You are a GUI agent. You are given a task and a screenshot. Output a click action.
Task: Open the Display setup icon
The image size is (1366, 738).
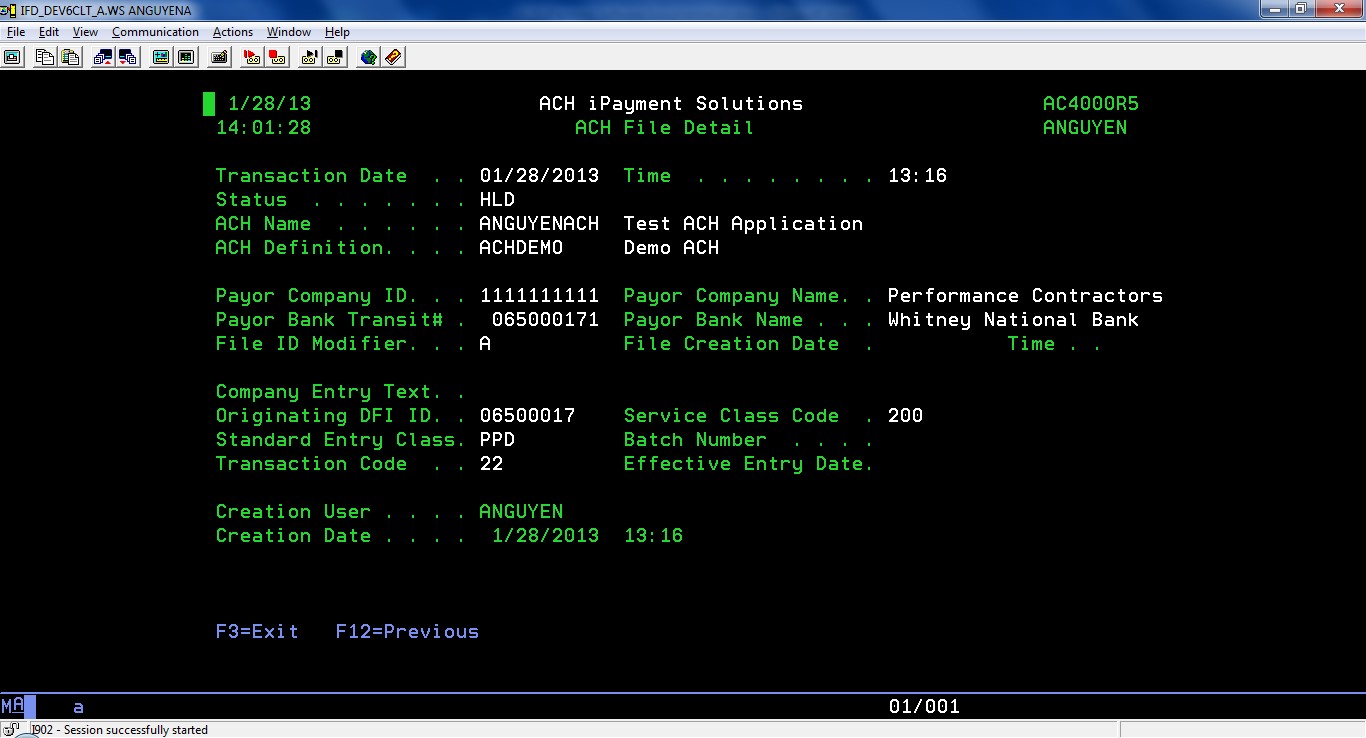pyautogui.click(x=161, y=57)
